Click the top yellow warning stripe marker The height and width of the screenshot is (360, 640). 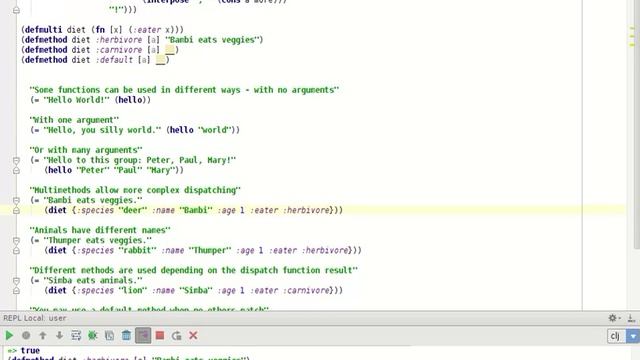(x=632, y=28)
